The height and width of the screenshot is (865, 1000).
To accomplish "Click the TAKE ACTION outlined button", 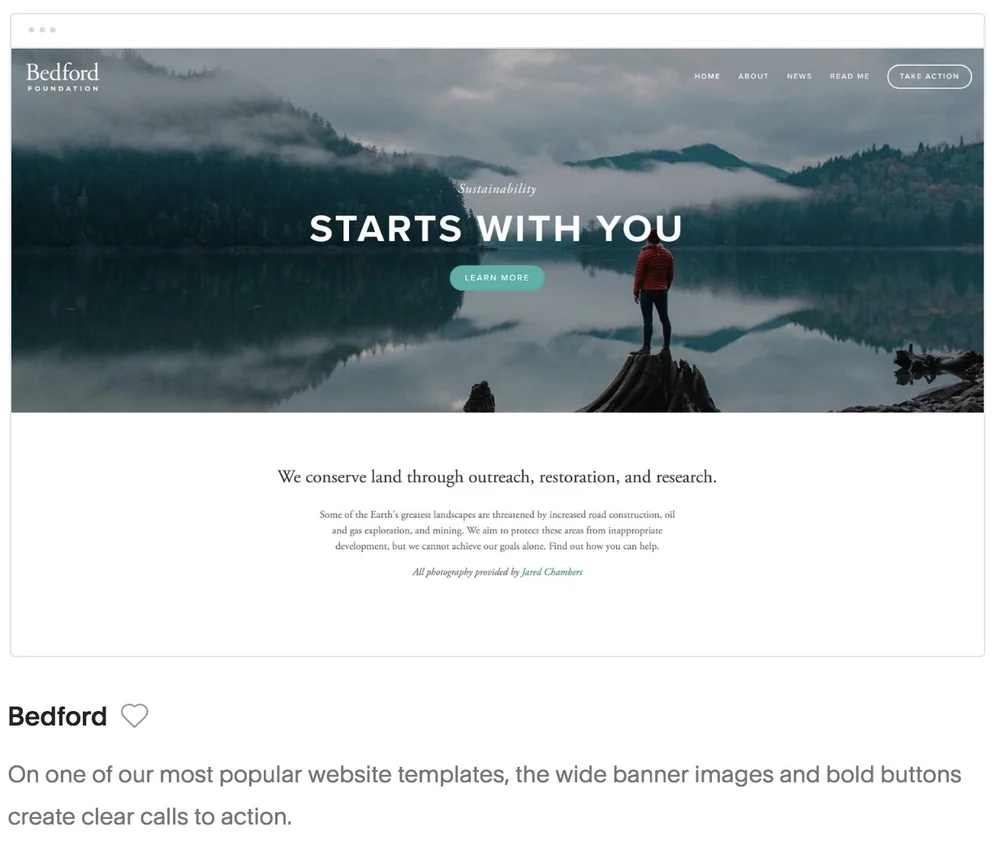I will 929,76.
